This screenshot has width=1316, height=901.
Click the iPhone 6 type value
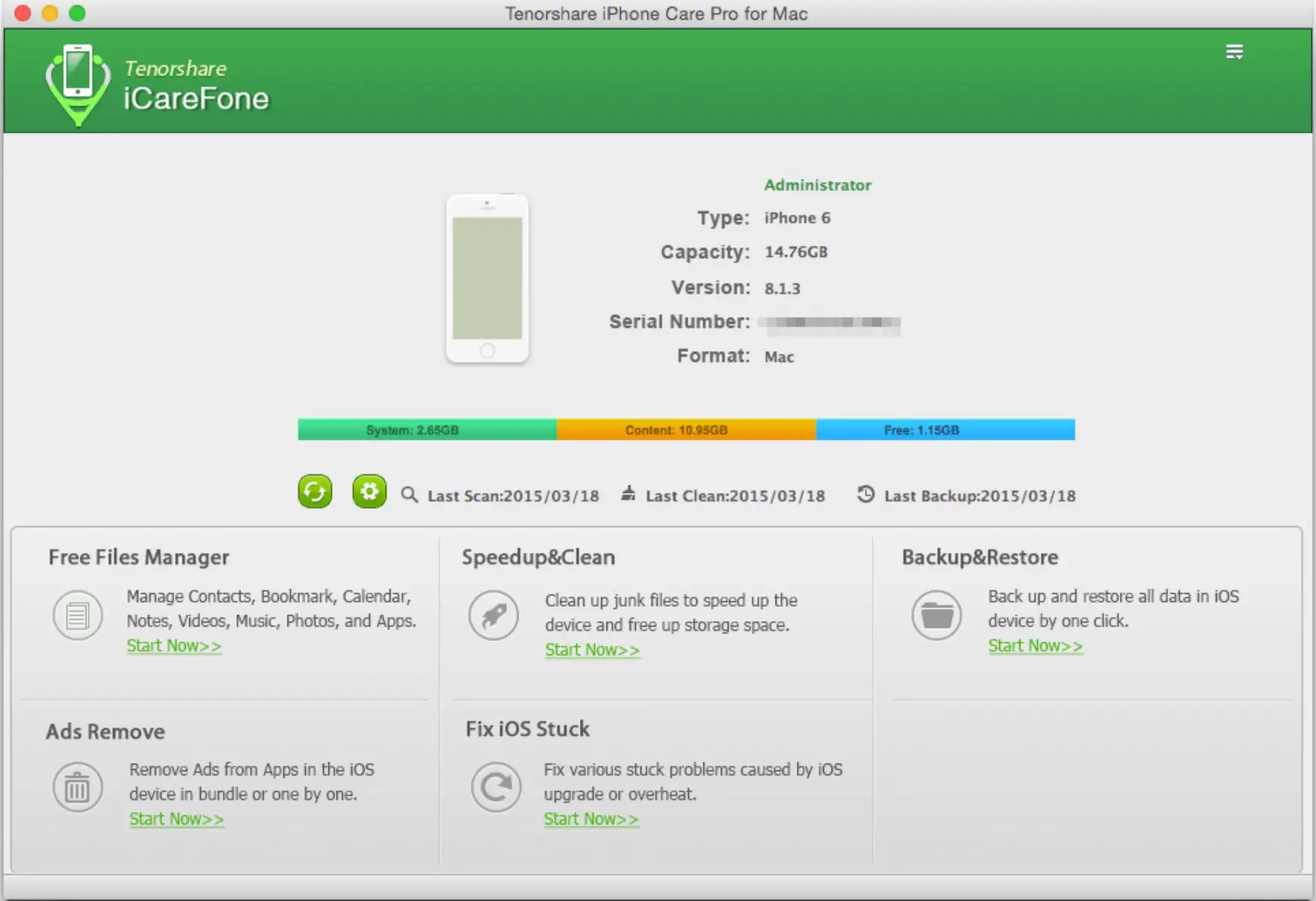pos(797,218)
